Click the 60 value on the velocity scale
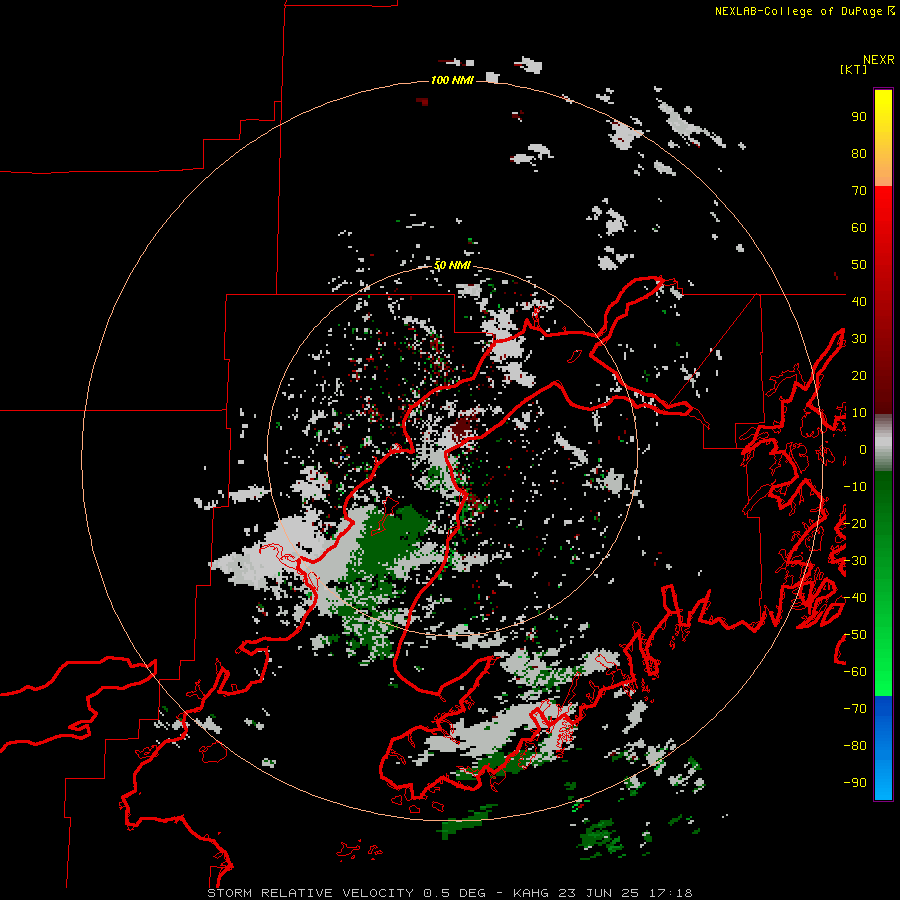 point(859,228)
